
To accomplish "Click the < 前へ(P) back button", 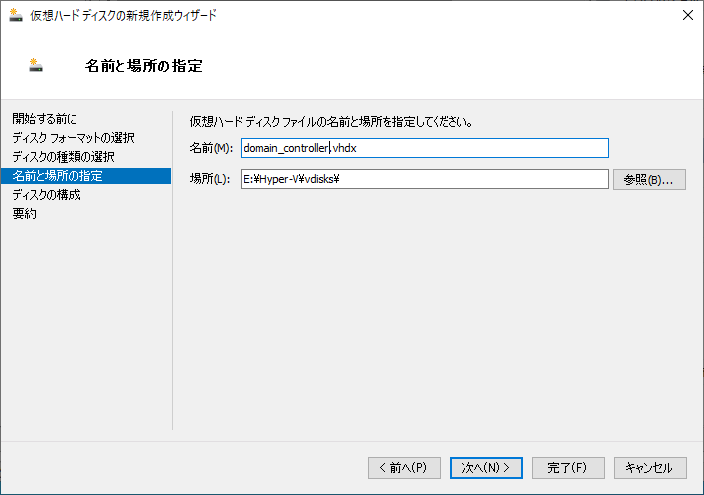I will tap(404, 468).
